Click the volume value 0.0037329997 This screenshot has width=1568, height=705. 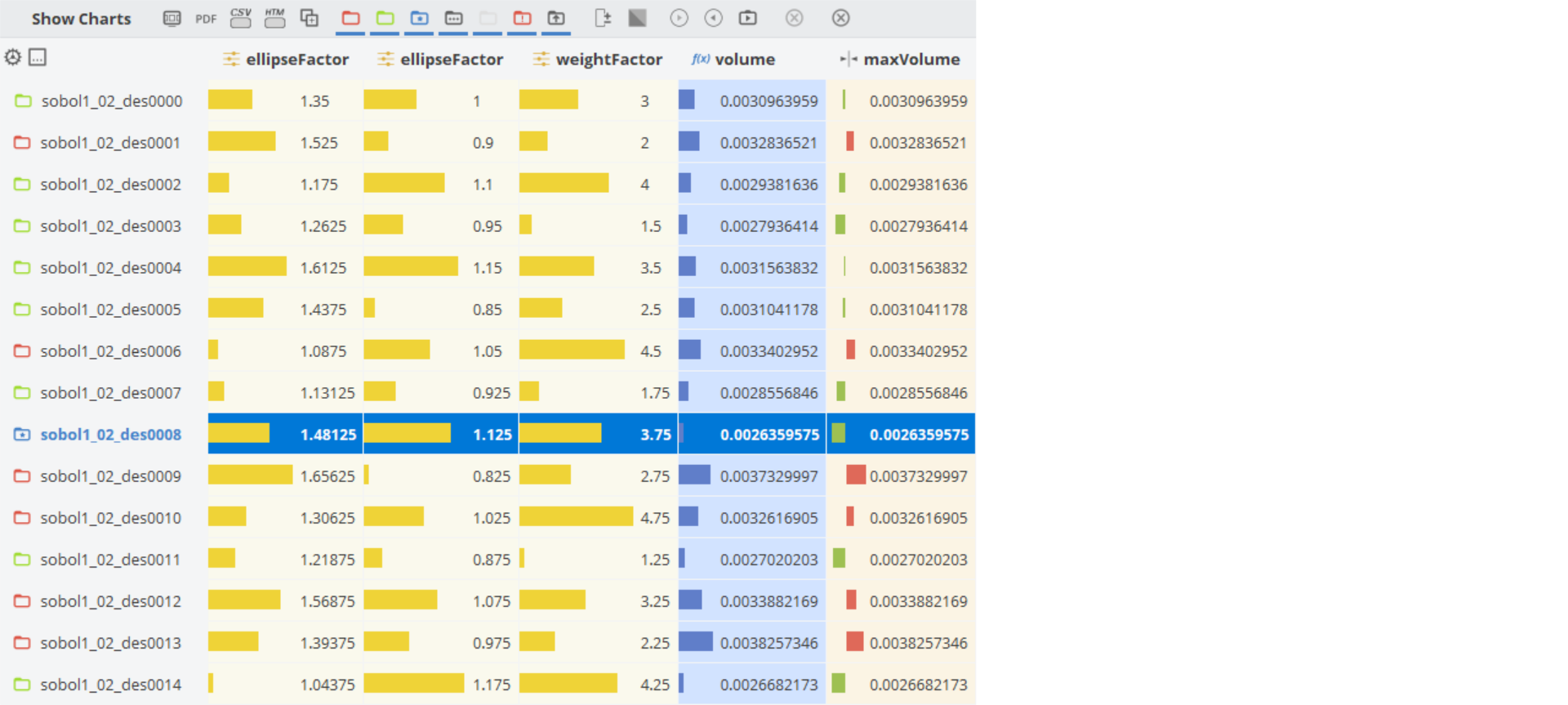pos(768,476)
